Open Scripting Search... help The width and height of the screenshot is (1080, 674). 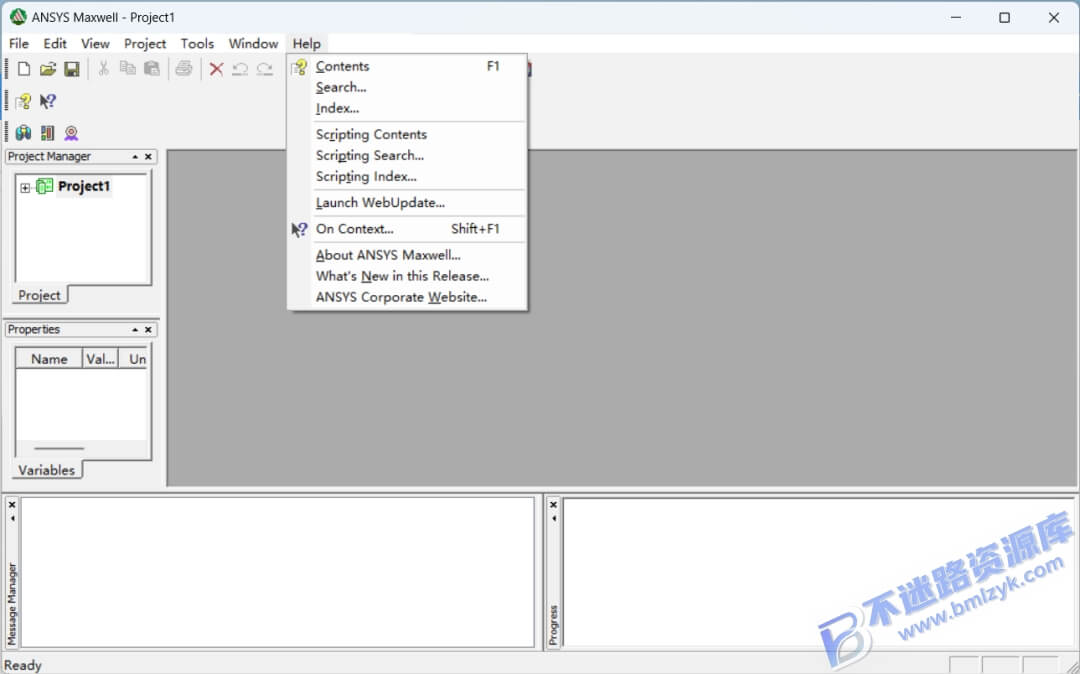[x=407, y=156]
